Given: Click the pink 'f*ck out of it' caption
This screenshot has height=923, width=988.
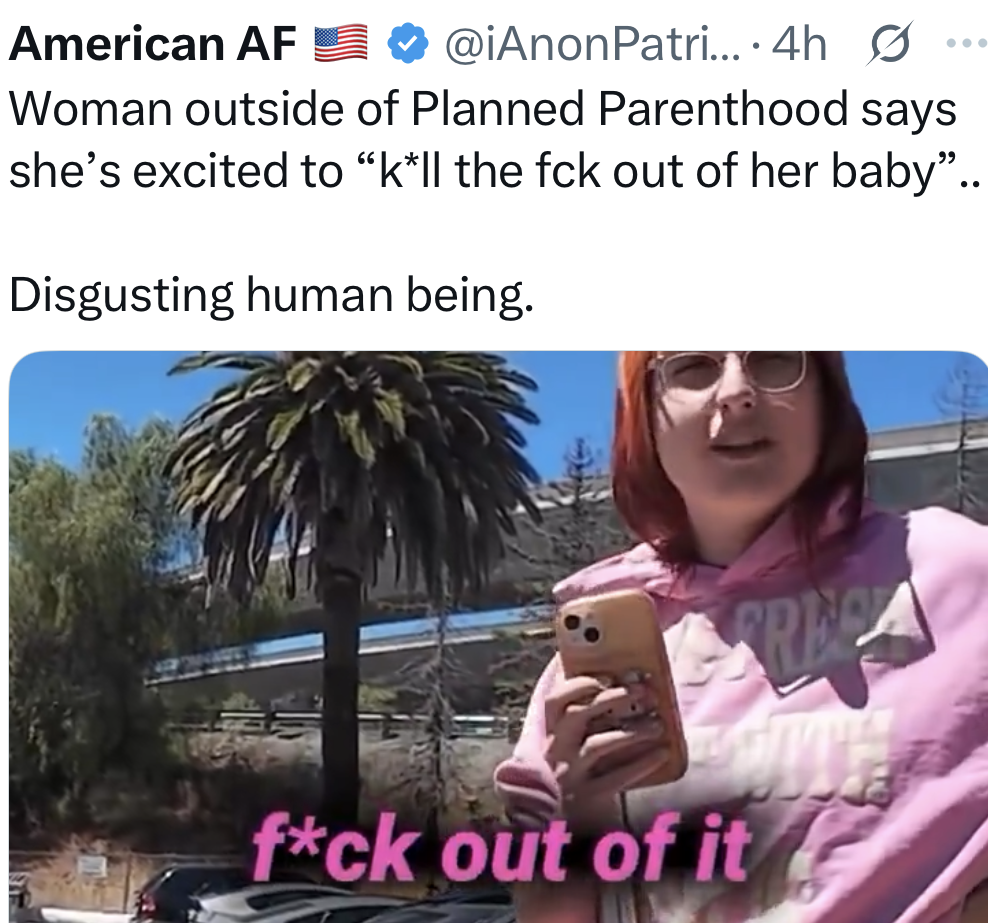Looking at the screenshot, I should pos(501,847).
